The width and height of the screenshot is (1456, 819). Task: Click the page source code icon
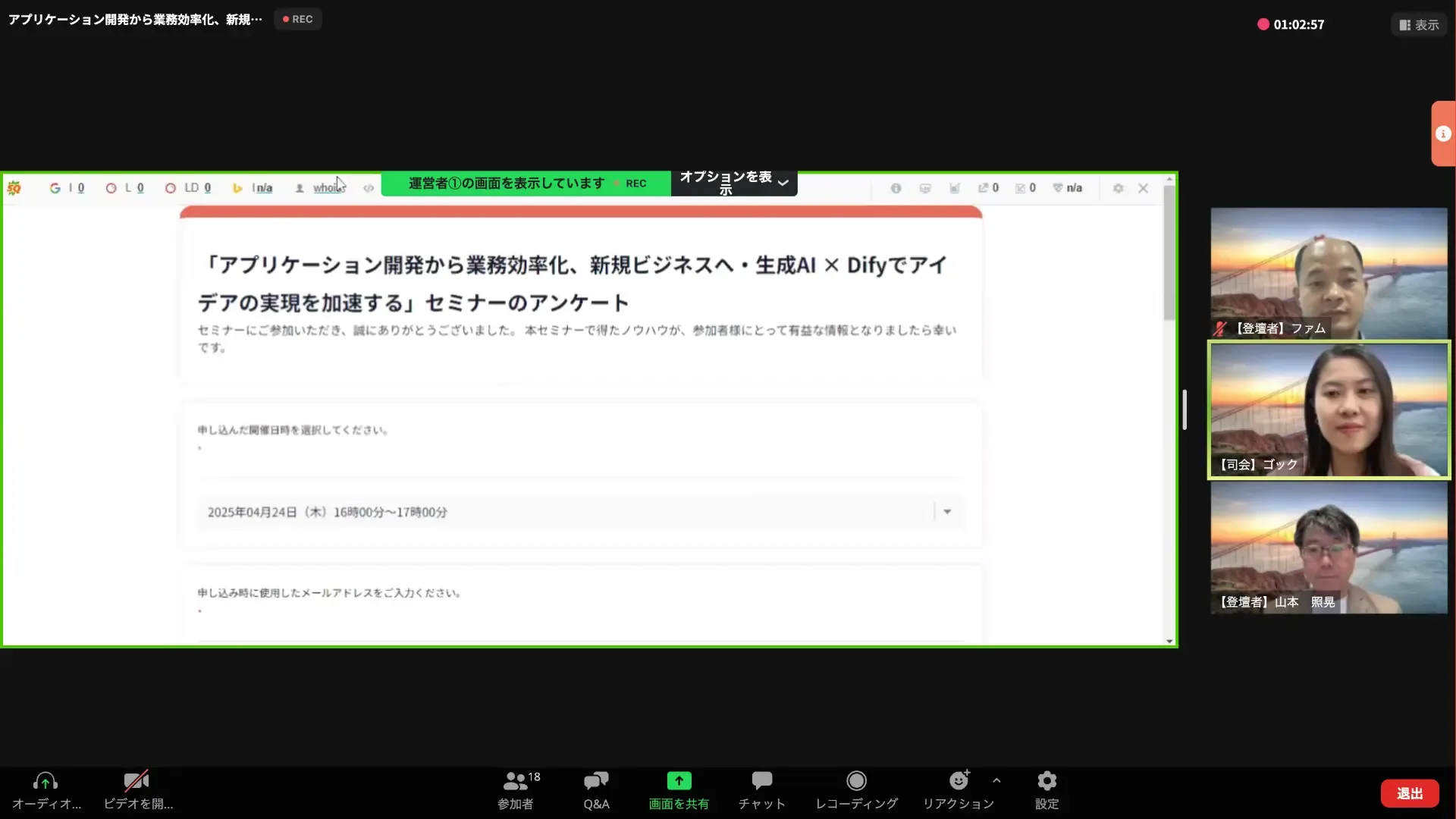click(x=369, y=188)
